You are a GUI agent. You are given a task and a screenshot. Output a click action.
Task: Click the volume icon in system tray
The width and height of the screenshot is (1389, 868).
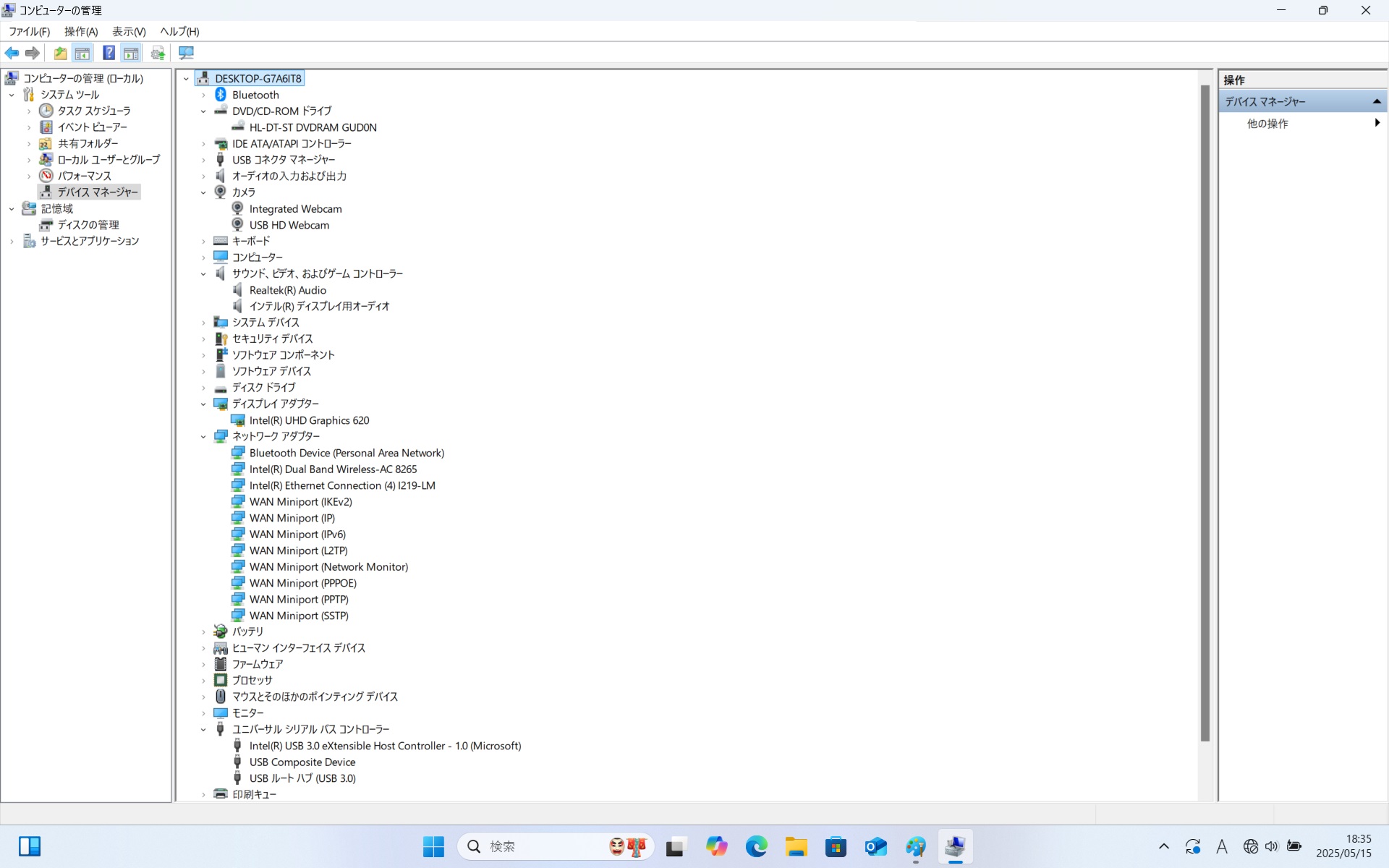(1272, 846)
